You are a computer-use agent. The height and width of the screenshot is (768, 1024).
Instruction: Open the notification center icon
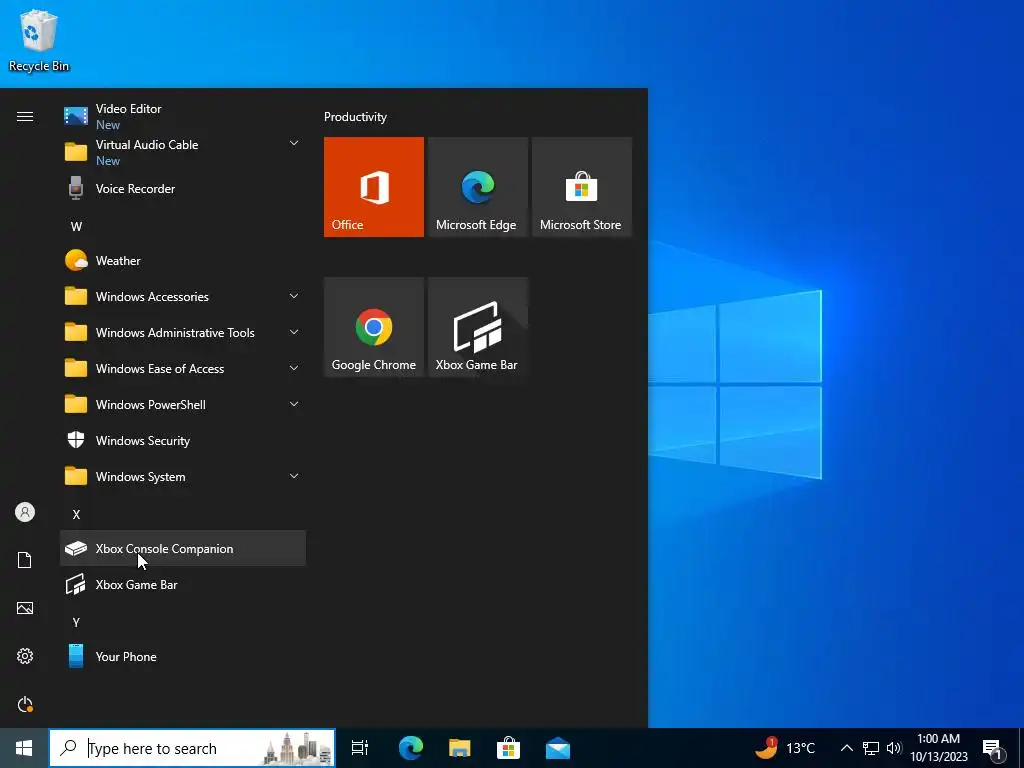pos(995,748)
